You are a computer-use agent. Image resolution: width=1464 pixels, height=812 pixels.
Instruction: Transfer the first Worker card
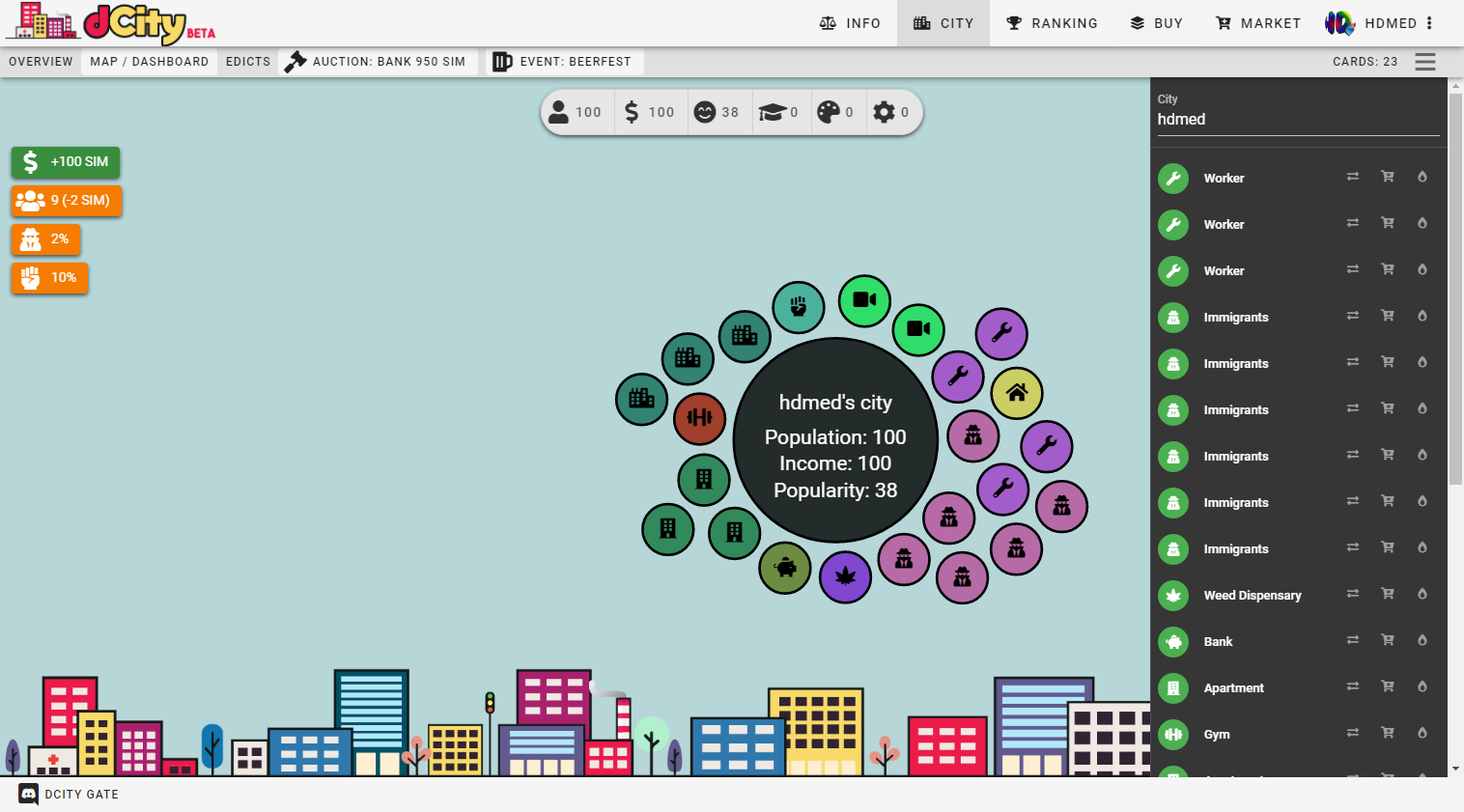pyautogui.click(x=1353, y=177)
